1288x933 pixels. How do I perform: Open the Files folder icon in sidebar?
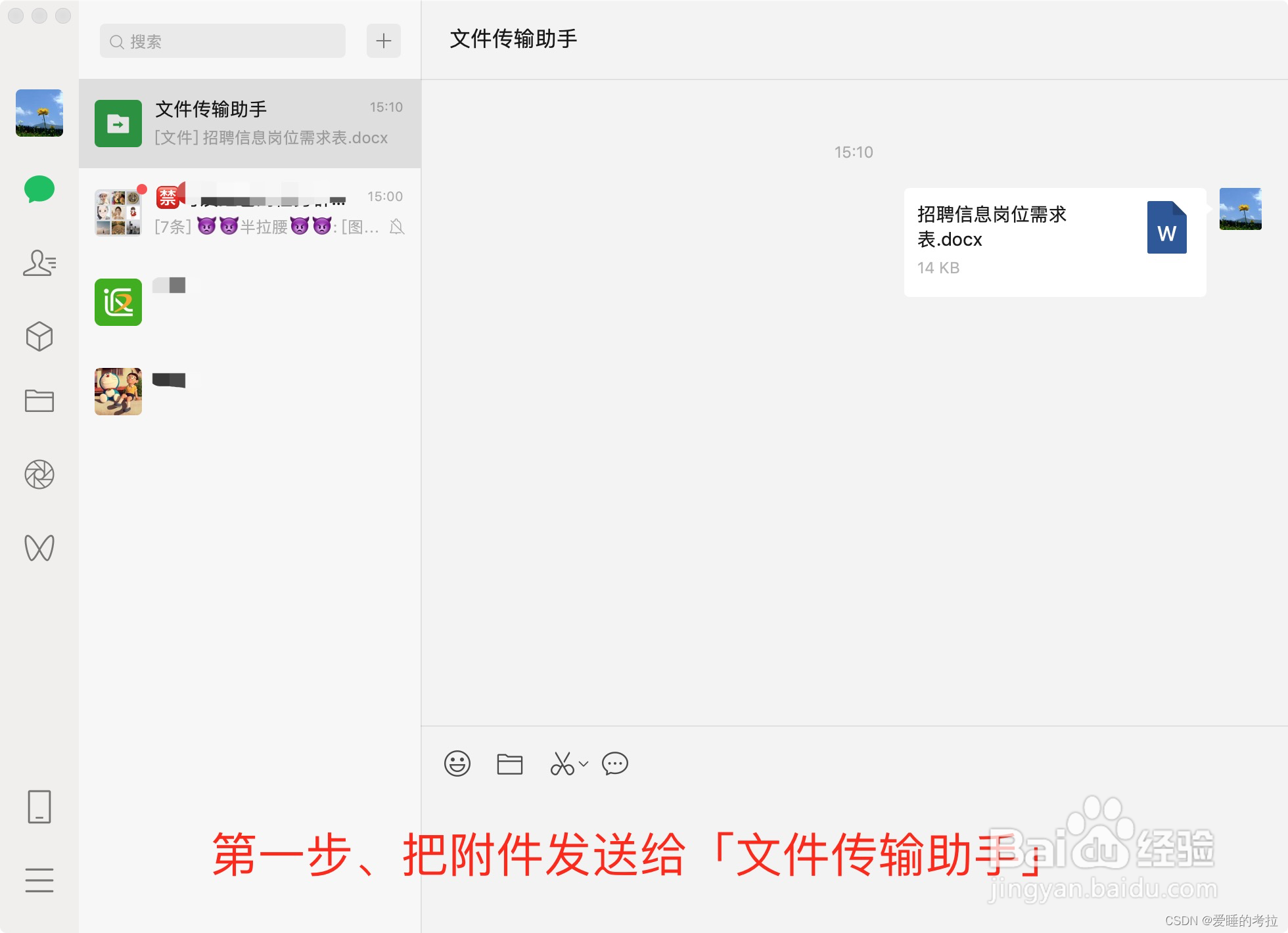click(39, 400)
